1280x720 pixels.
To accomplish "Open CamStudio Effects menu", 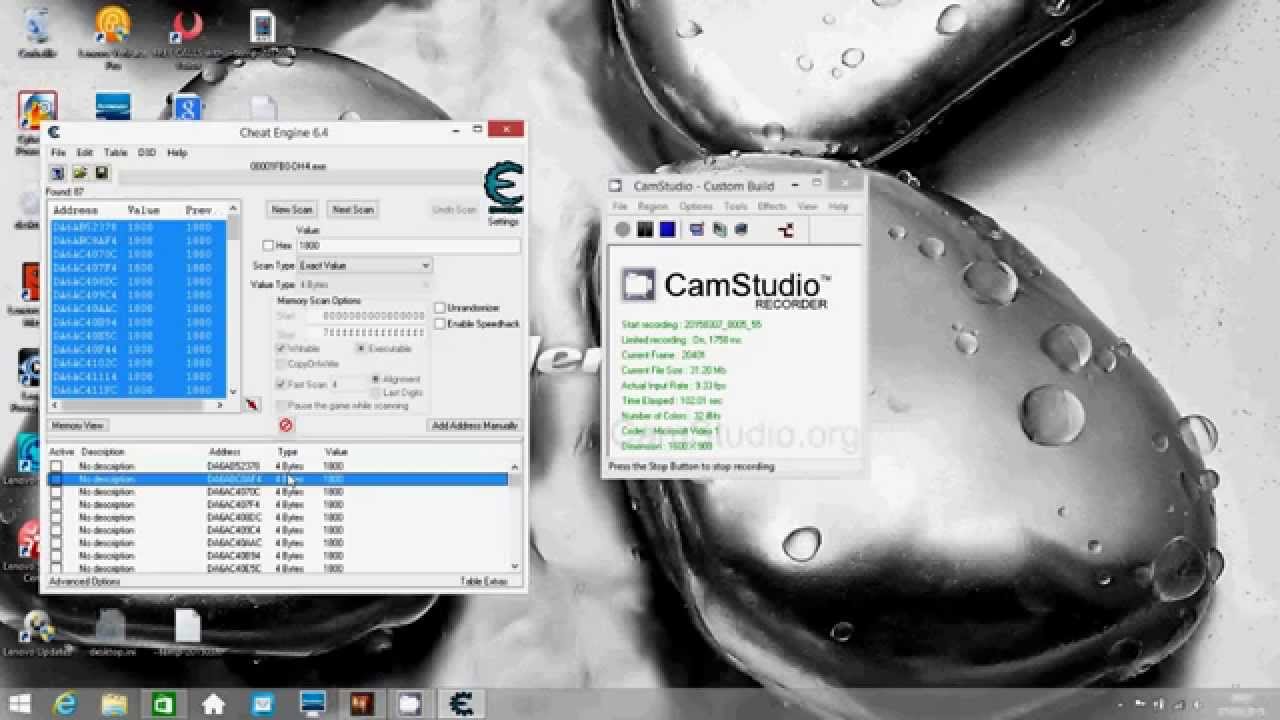I will click(x=772, y=207).
